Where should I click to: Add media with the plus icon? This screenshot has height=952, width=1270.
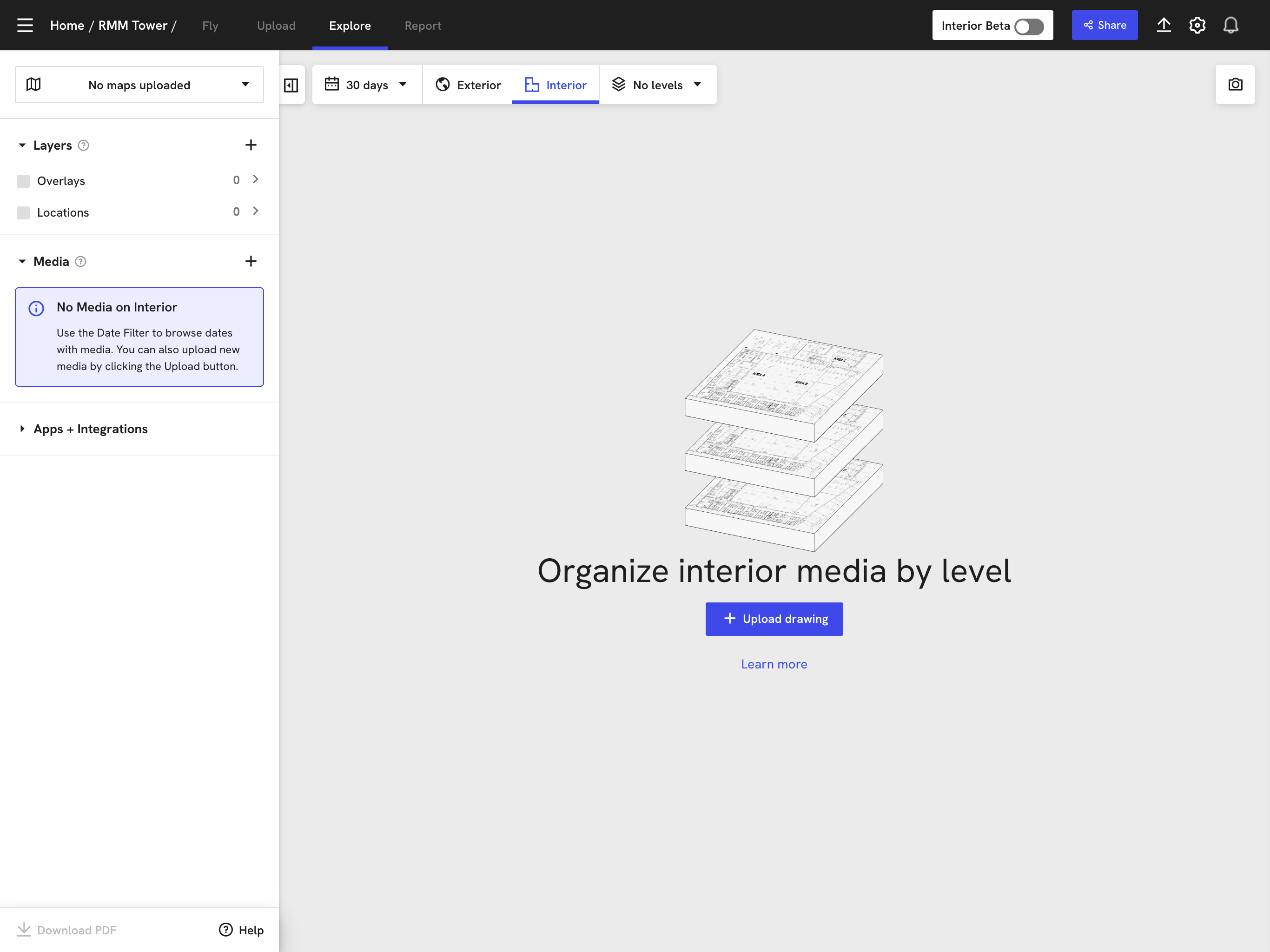click(x=251, y=261)
